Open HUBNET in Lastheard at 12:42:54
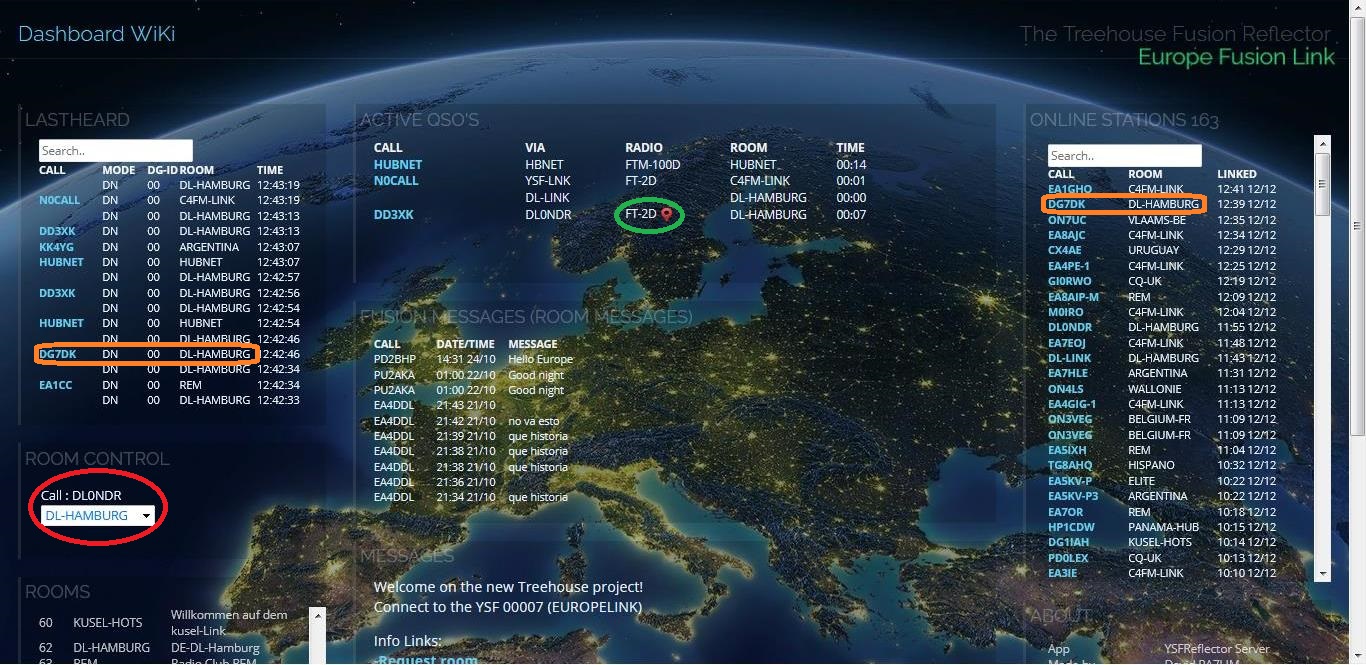Image resolution: width=1366 pixels, height=665 pixels. pos(61,323)
